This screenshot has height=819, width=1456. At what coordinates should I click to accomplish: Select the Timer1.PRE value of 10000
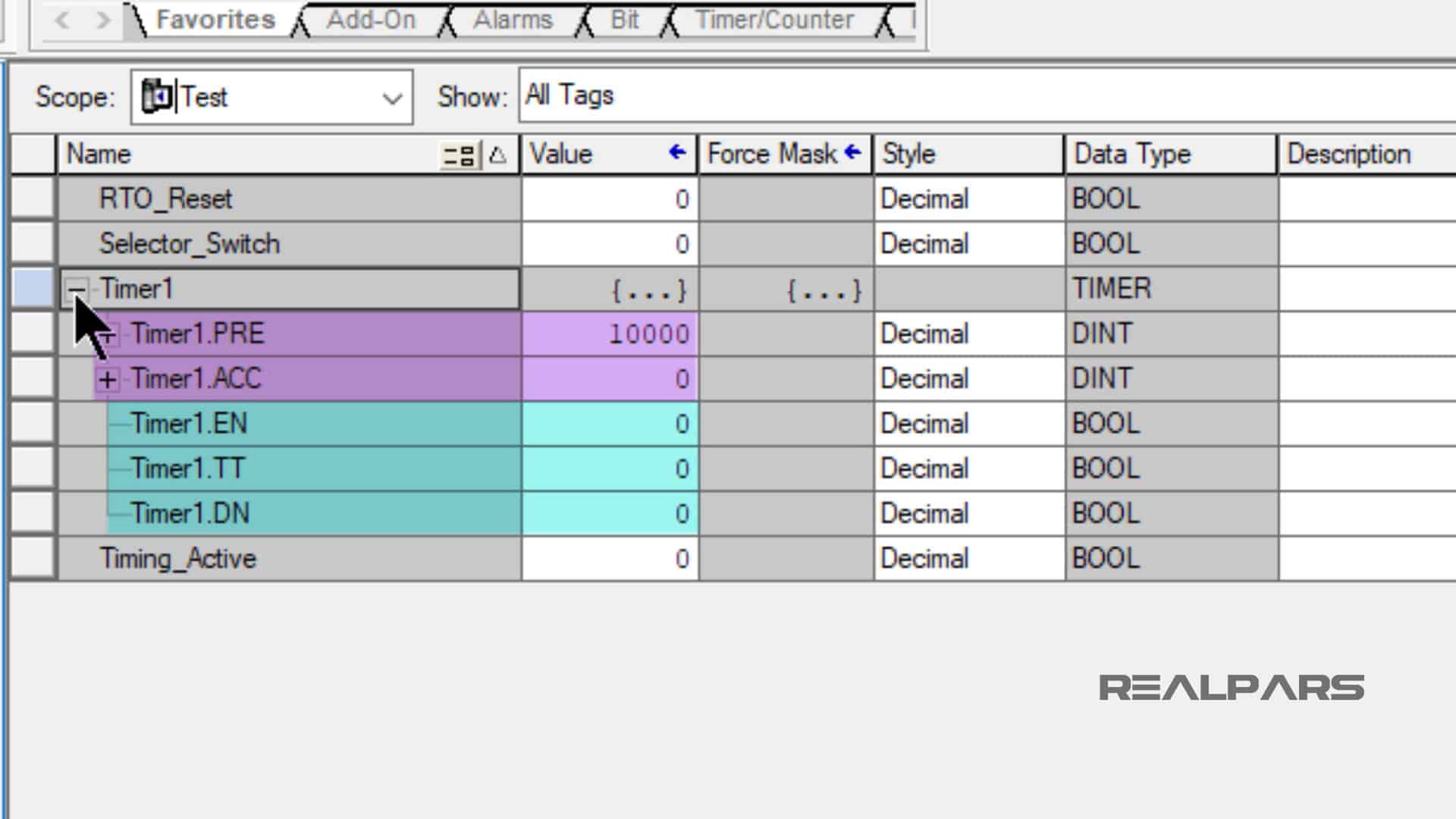pyautogui.click(x=648, y=334)
